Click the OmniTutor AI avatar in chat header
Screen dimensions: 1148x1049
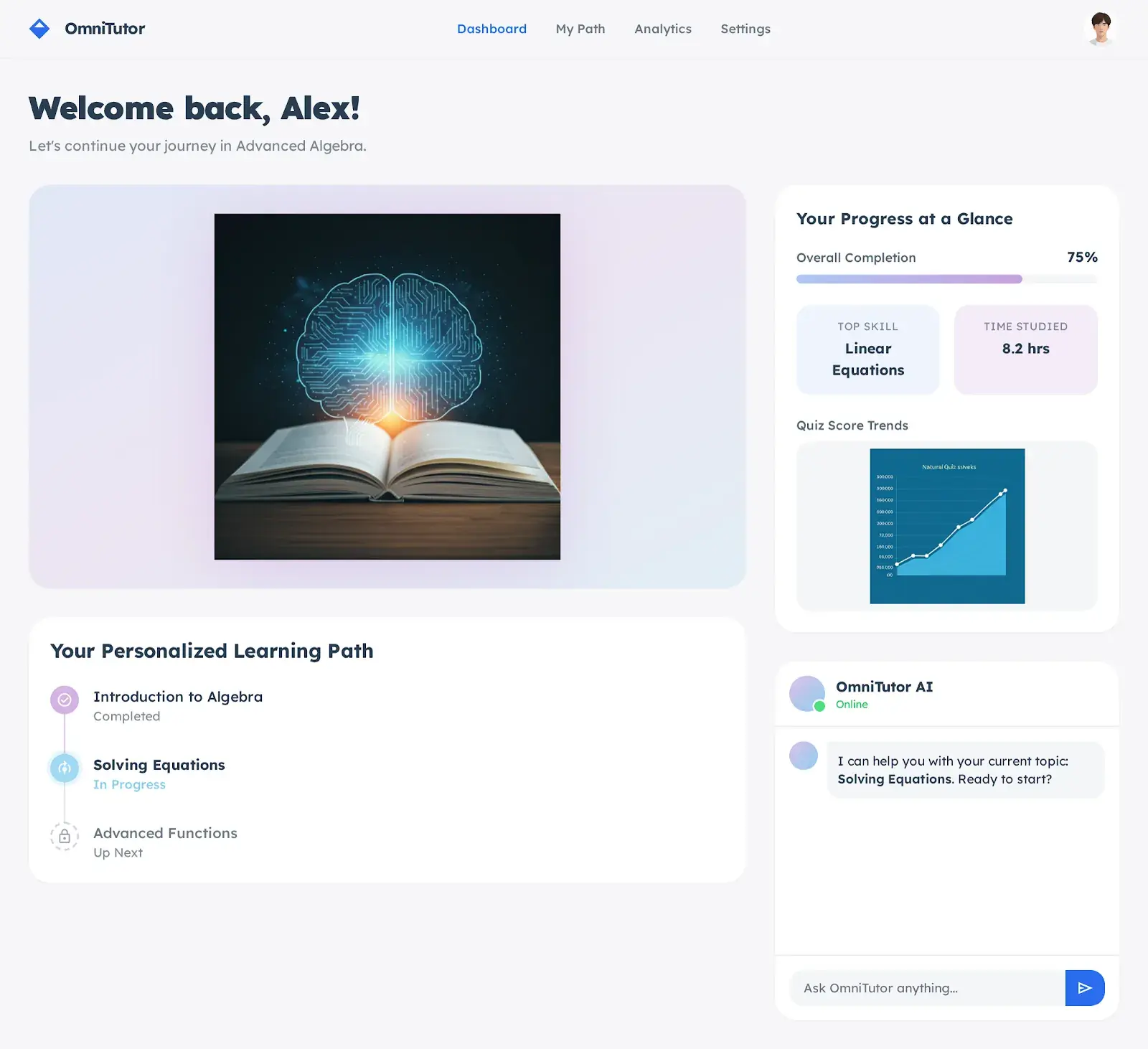(806, 693)
